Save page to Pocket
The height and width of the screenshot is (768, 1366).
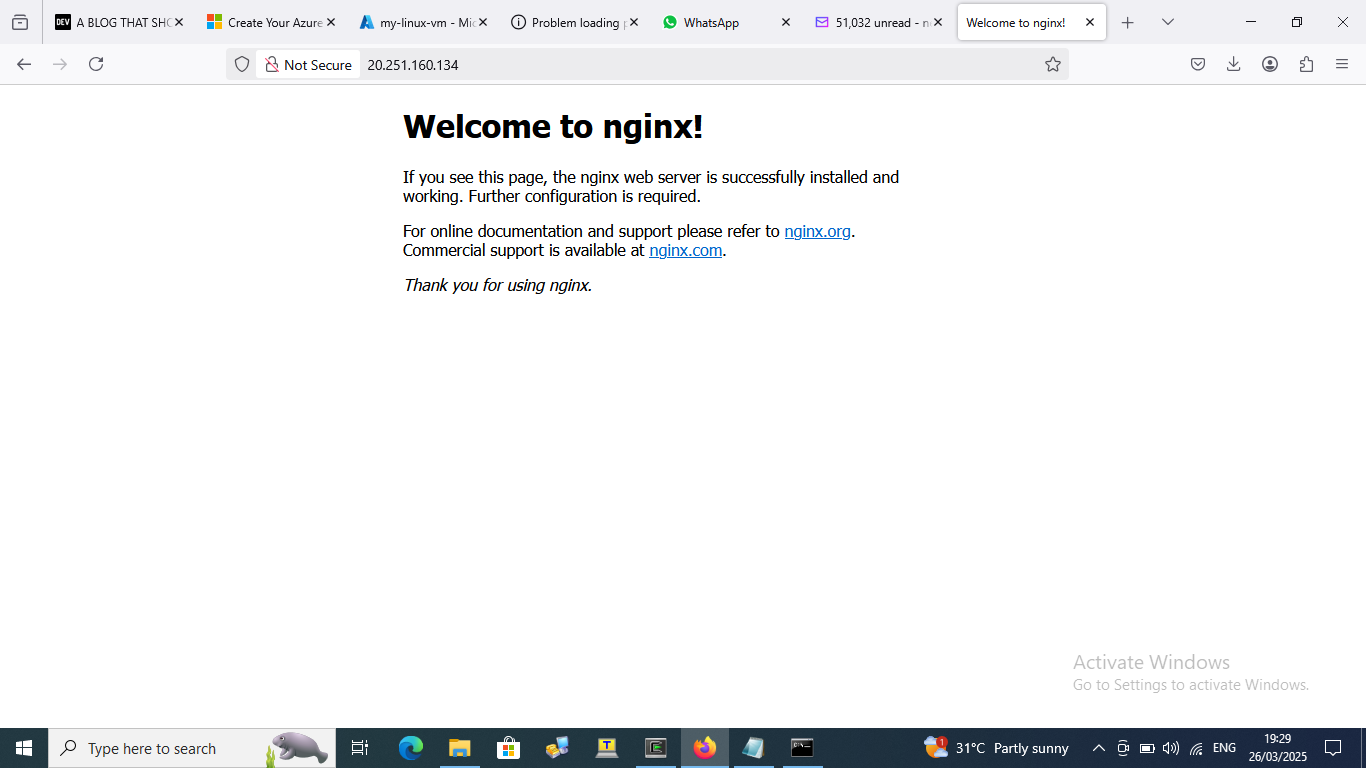point(1198,64)
